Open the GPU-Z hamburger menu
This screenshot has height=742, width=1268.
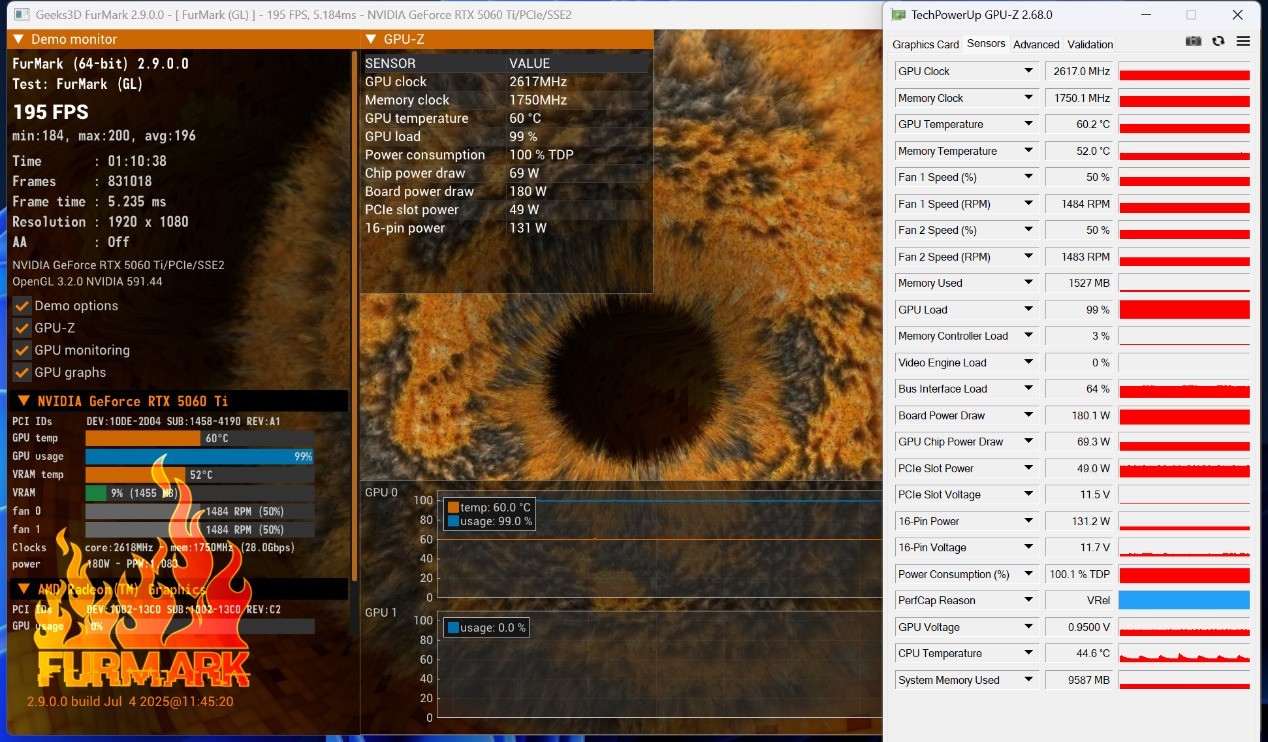coord(1243,42)
